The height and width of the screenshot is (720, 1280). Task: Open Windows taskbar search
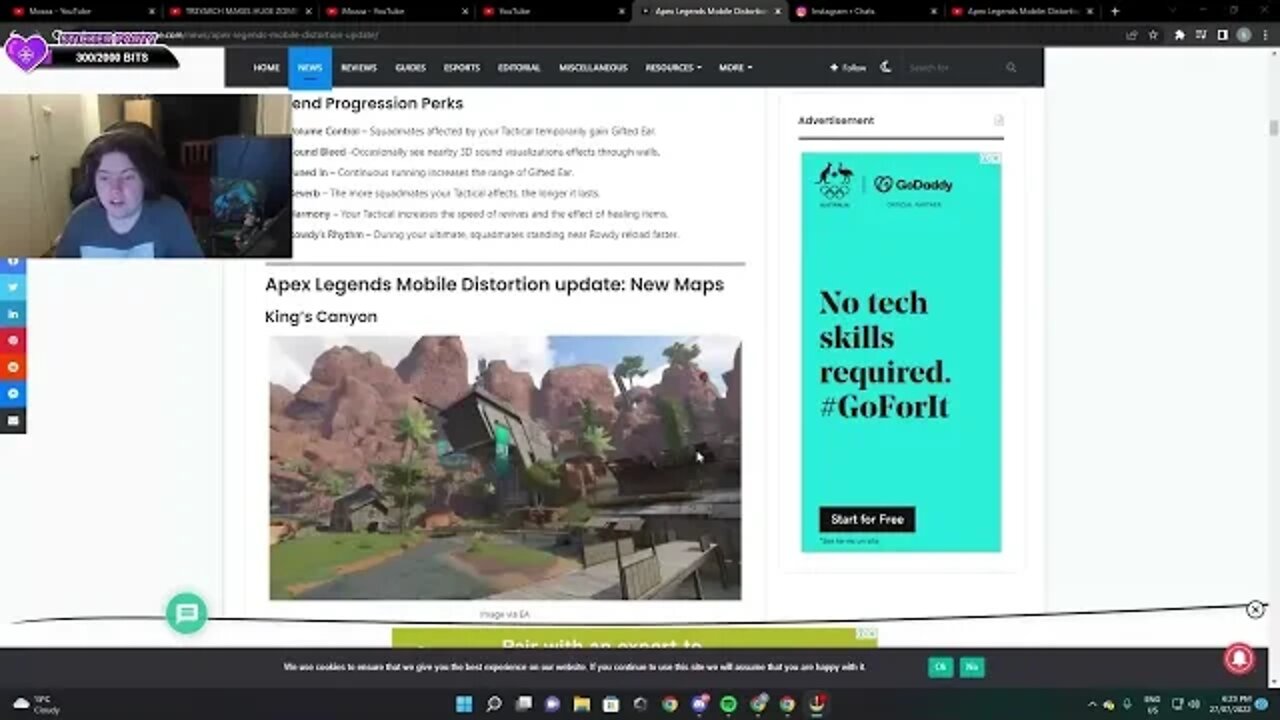pyautogui.click(x=494, y=703)
